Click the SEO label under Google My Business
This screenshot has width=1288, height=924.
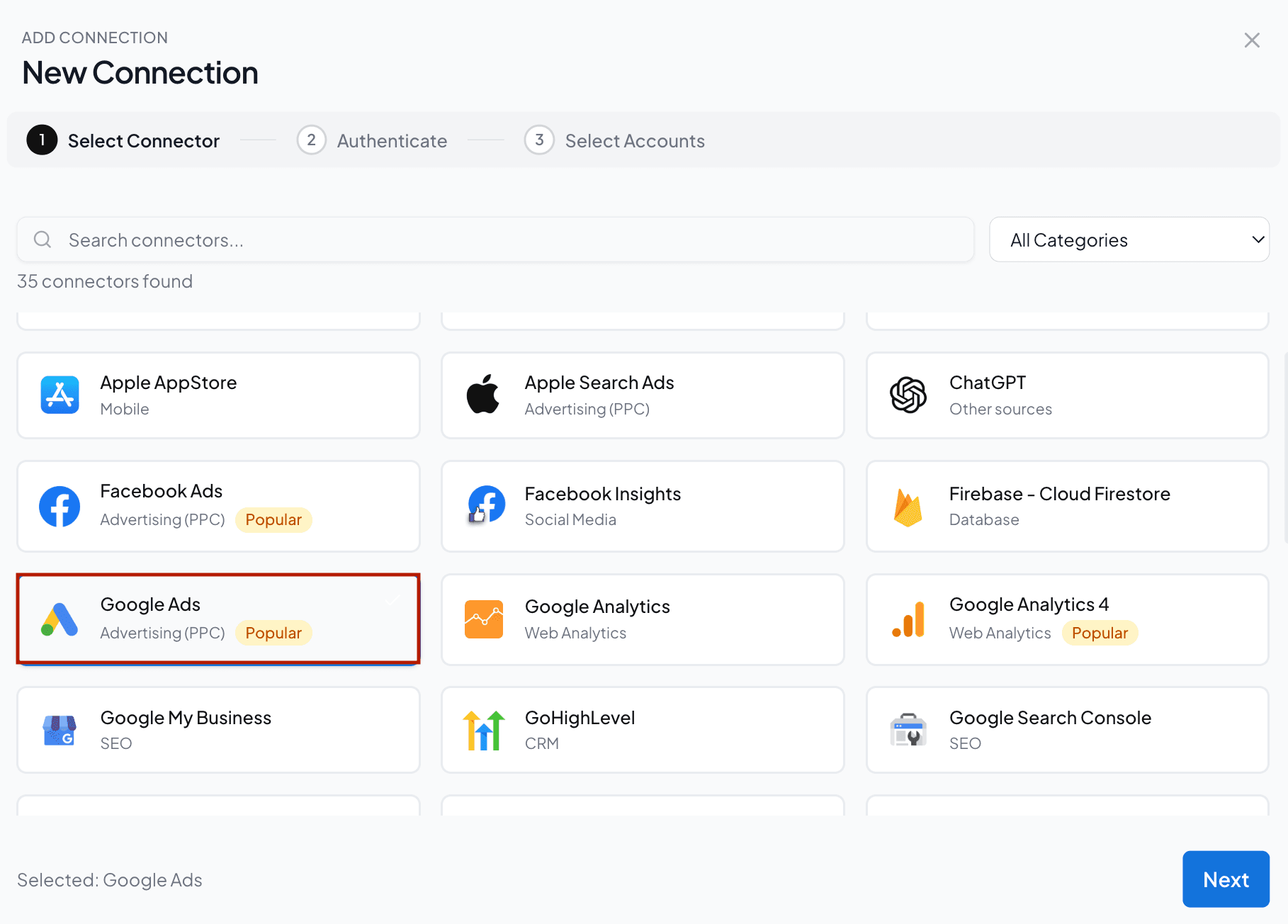tap(116, 743)
